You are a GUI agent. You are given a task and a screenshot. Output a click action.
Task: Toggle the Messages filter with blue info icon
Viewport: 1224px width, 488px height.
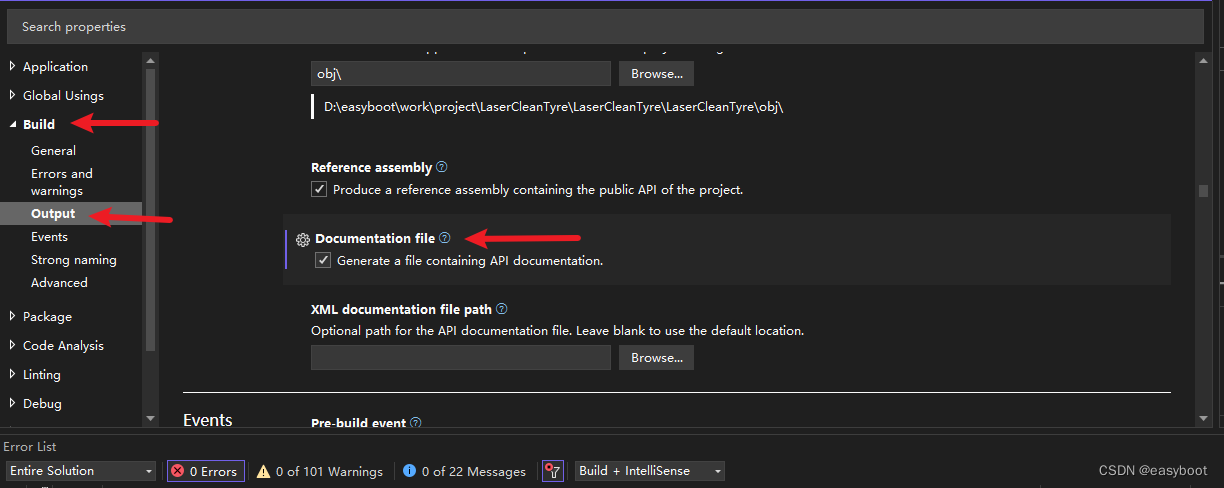[465, 471]
